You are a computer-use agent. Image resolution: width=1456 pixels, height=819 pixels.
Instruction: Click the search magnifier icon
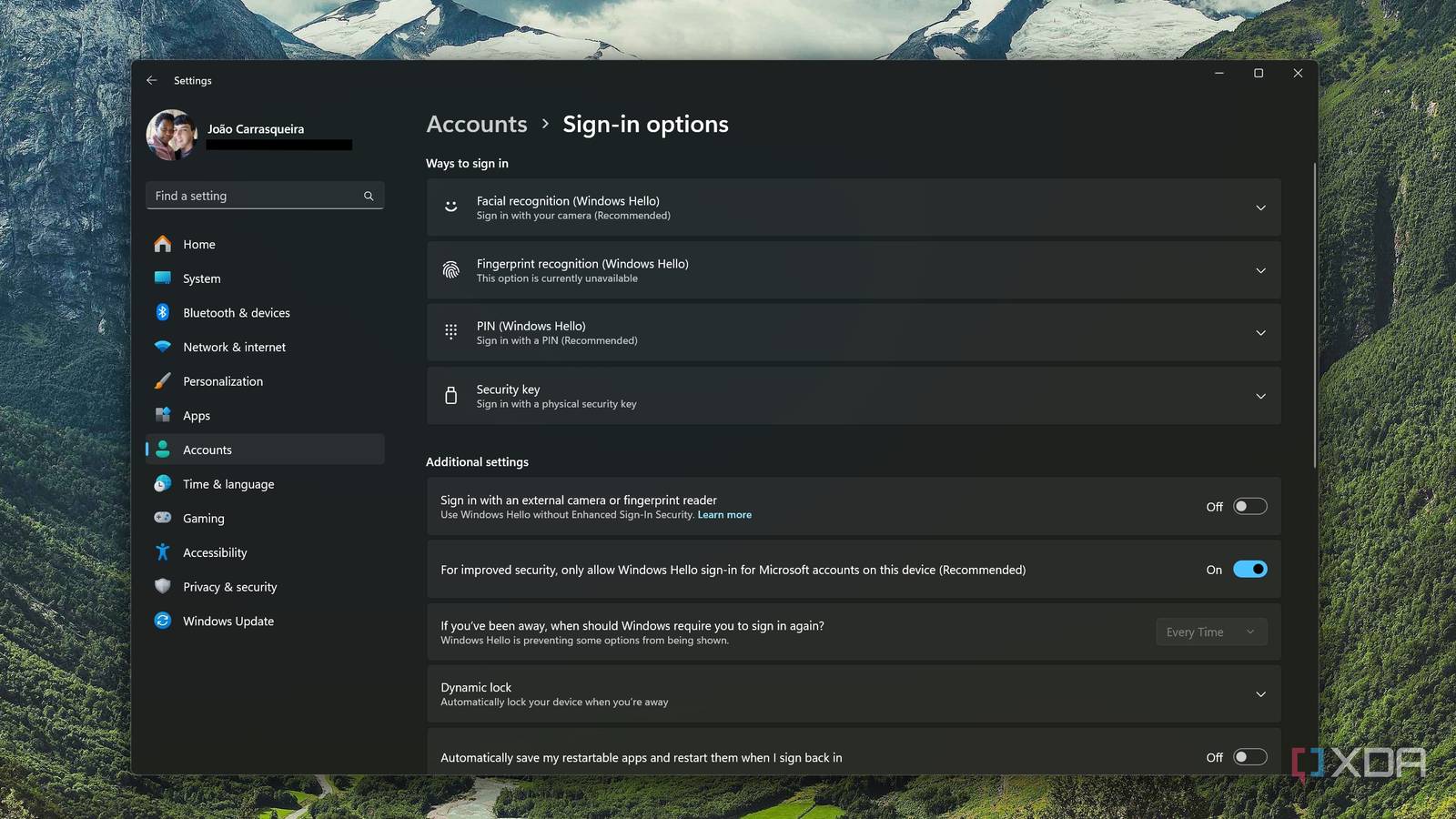point(369,196)
